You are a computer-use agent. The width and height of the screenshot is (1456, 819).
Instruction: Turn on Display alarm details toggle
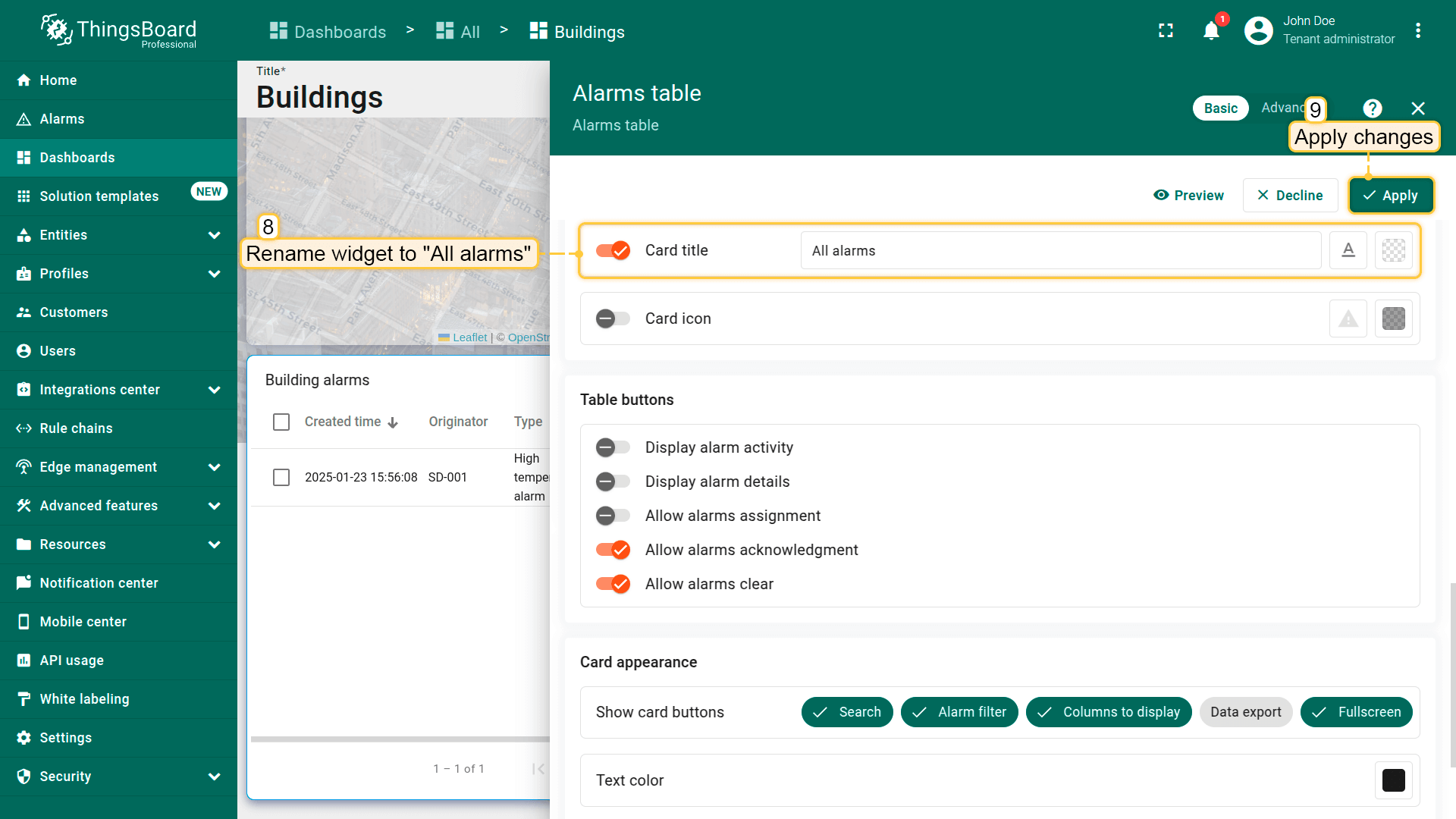point(613,482)
